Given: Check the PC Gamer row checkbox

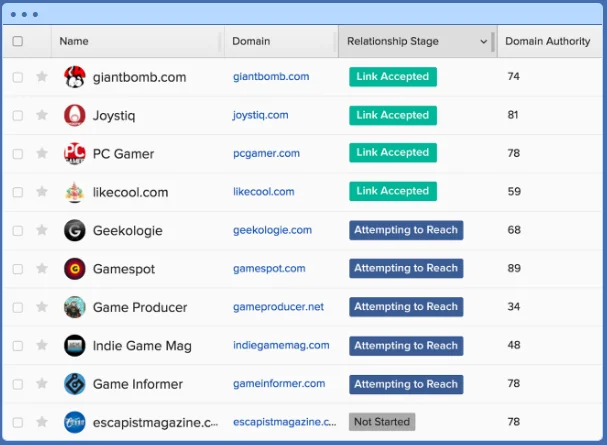Looking at the screenshot, I should [17, 154].
